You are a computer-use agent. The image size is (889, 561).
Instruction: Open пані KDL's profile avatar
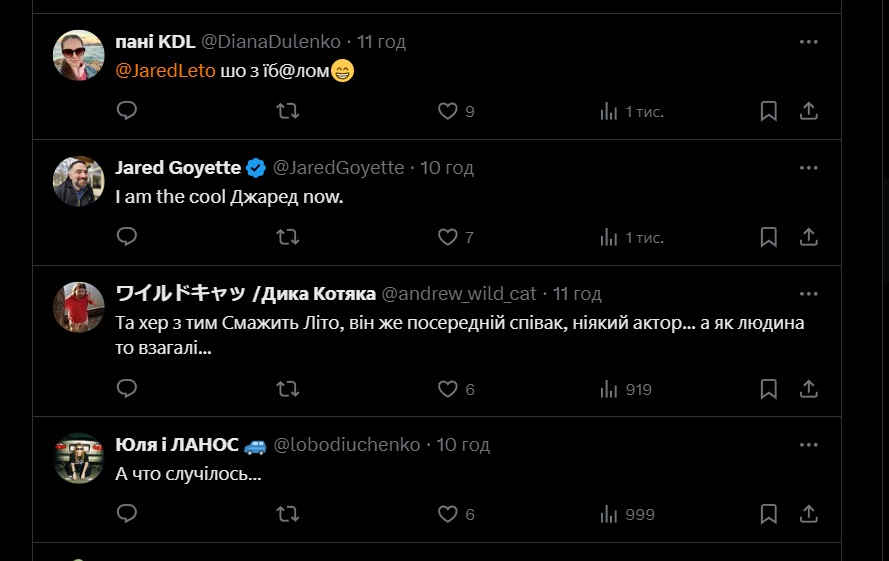[78, 55]
